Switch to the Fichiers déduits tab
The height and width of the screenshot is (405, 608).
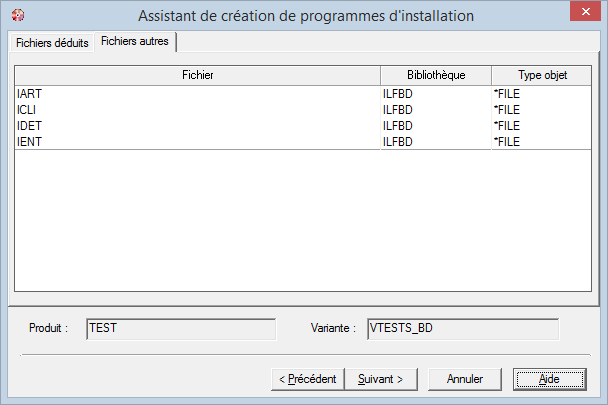pyautogui.click(x=52, y=43)
